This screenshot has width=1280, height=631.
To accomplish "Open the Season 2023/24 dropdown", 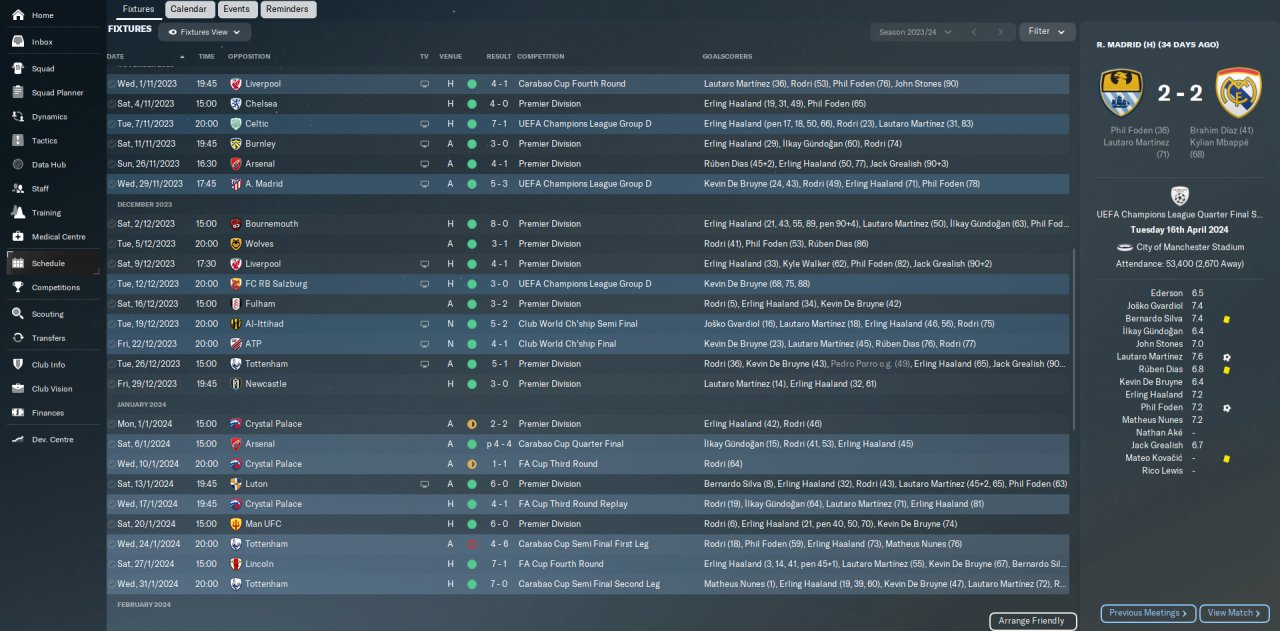I will [915, 32].
